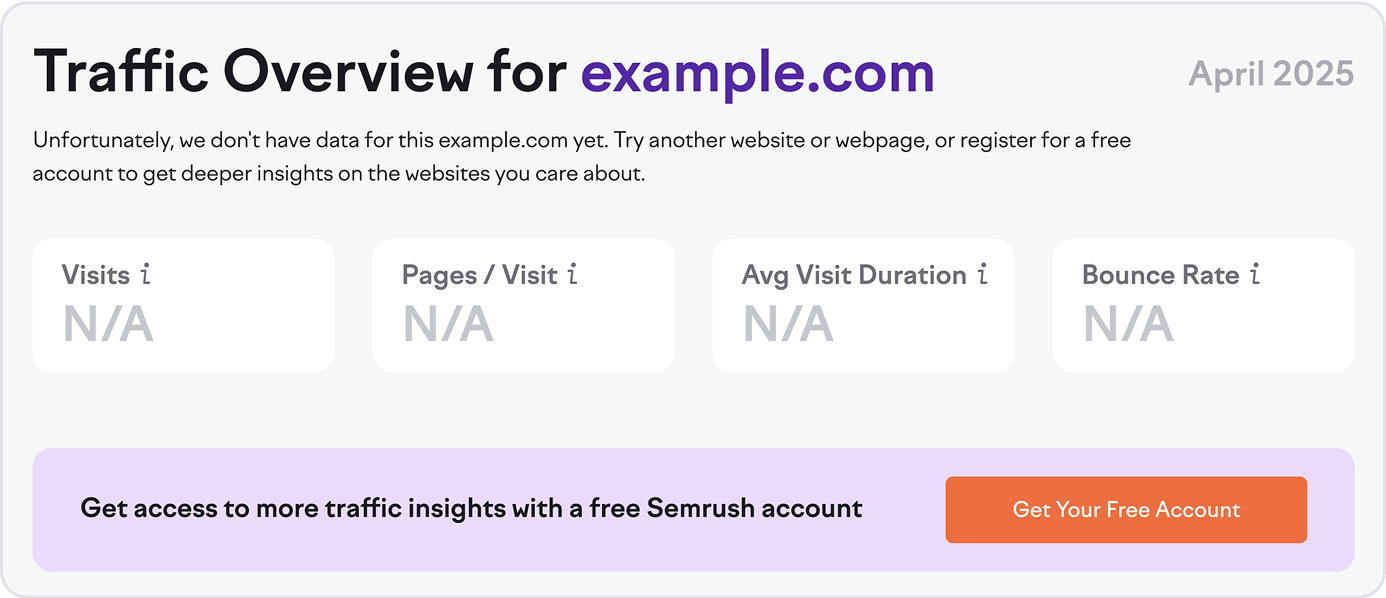The image size is (1386, 598).
Task: Click the Pages / Visit info icon
Action: click(570, 274)
